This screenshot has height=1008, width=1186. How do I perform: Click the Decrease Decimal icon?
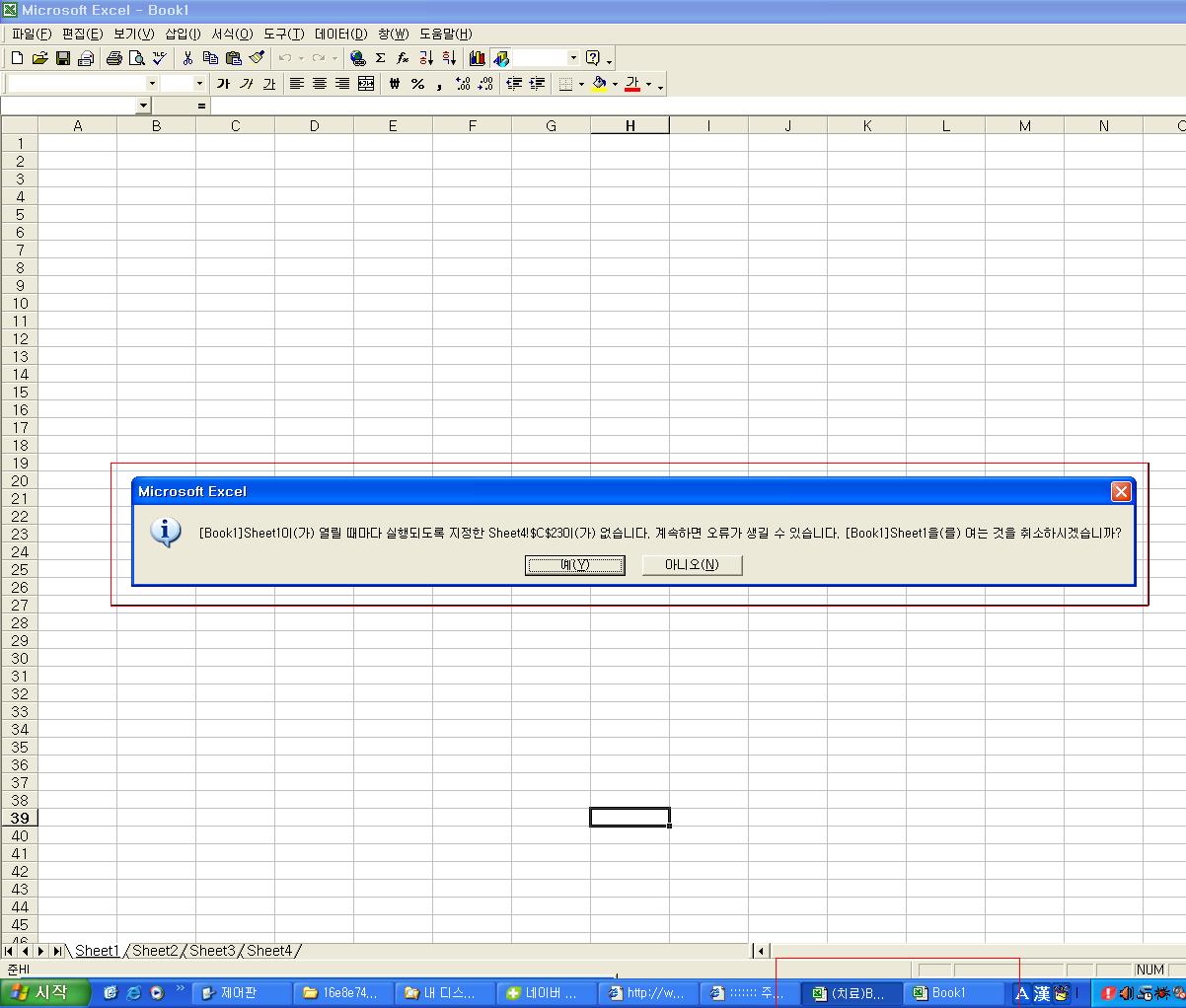484,84
